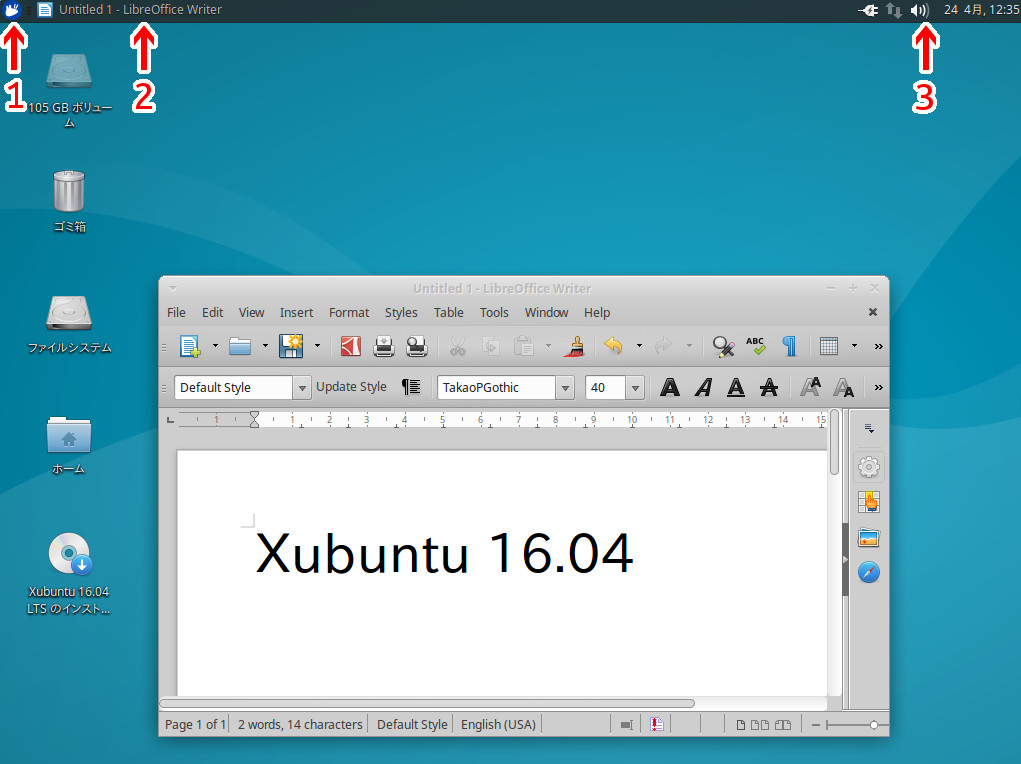Toggle Superscript formatting
The height and width of the screenshot is (764, 1021).
pyautogui.click(x=810, y=387)
